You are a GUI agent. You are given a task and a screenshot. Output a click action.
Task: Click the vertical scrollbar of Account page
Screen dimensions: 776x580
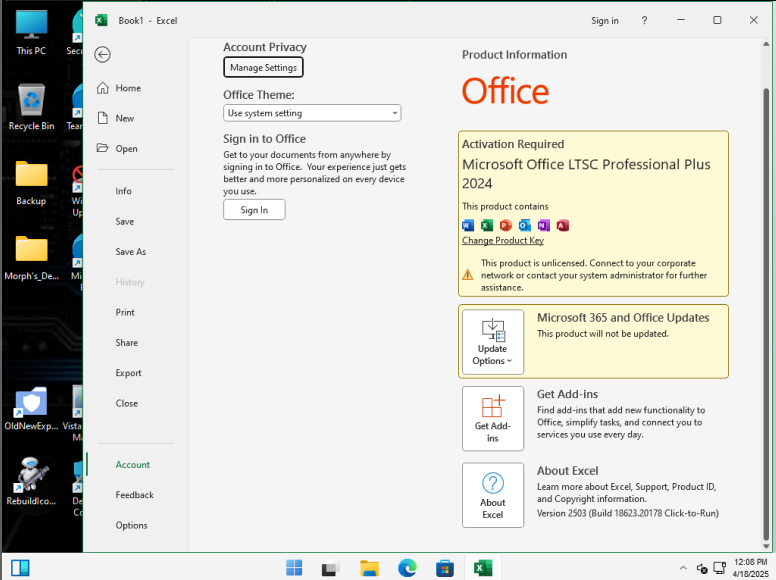766,313
